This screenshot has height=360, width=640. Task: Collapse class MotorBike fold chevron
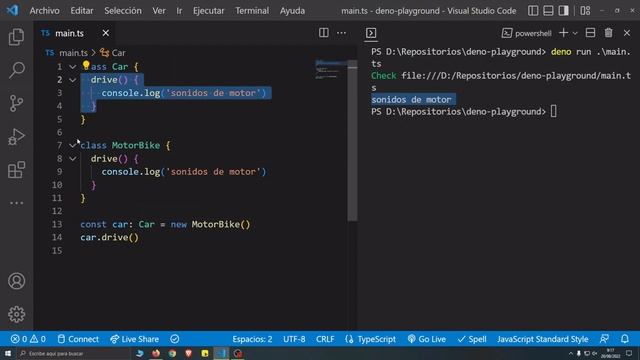coord(73,145)
